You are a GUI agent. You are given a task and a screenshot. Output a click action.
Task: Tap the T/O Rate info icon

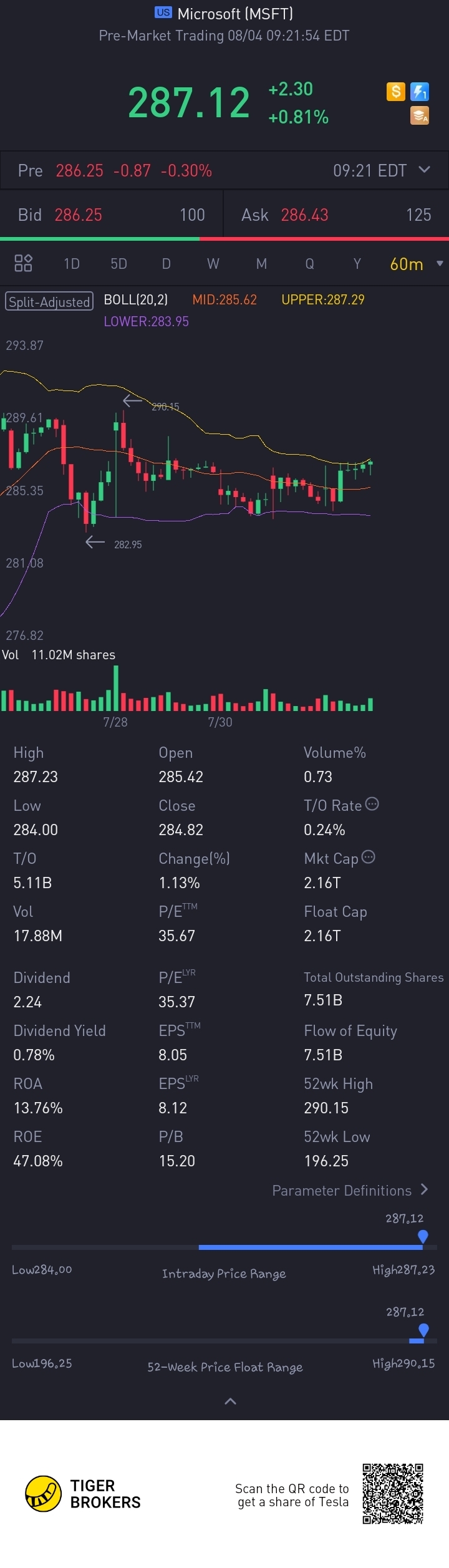372,804
